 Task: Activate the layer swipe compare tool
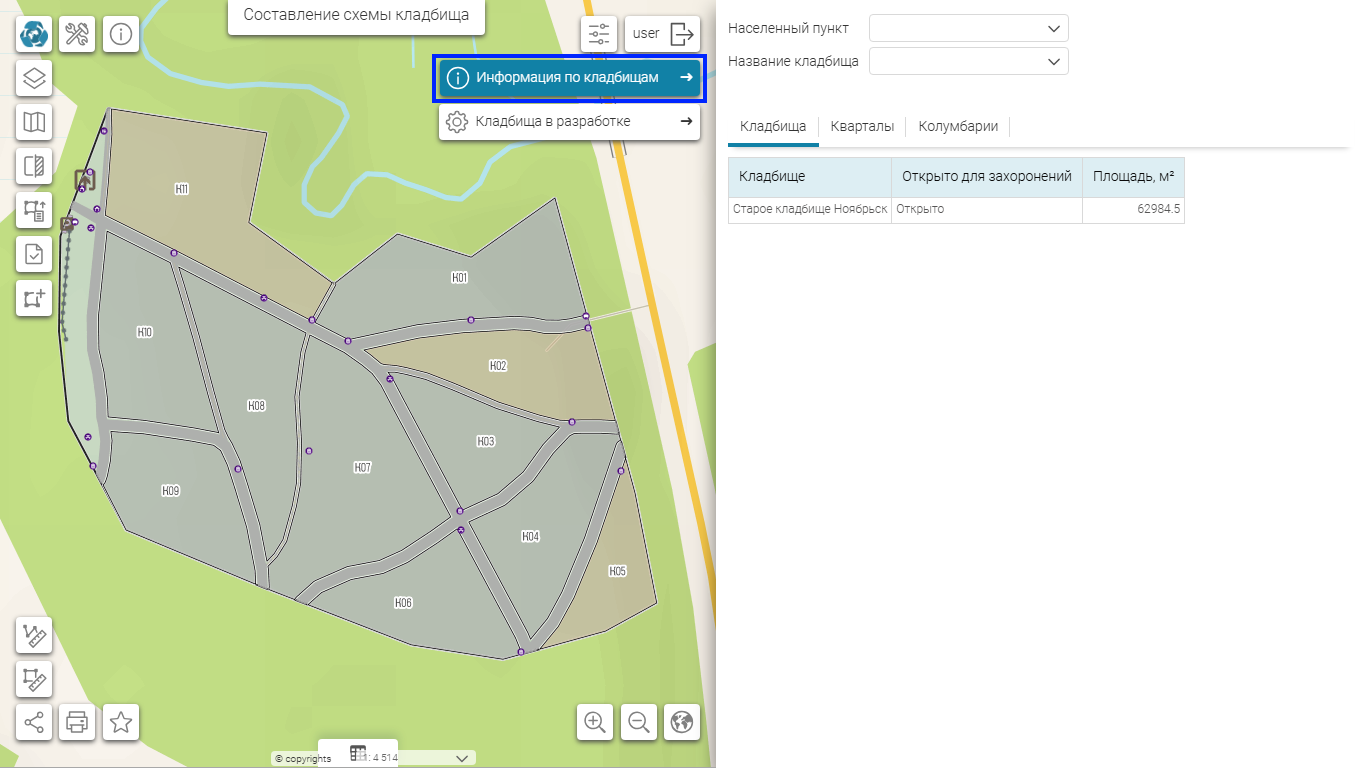(34, 166)
